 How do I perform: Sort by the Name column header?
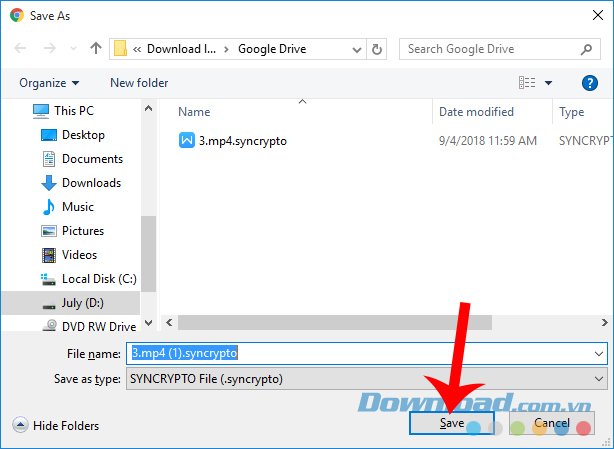click(194, 112)
